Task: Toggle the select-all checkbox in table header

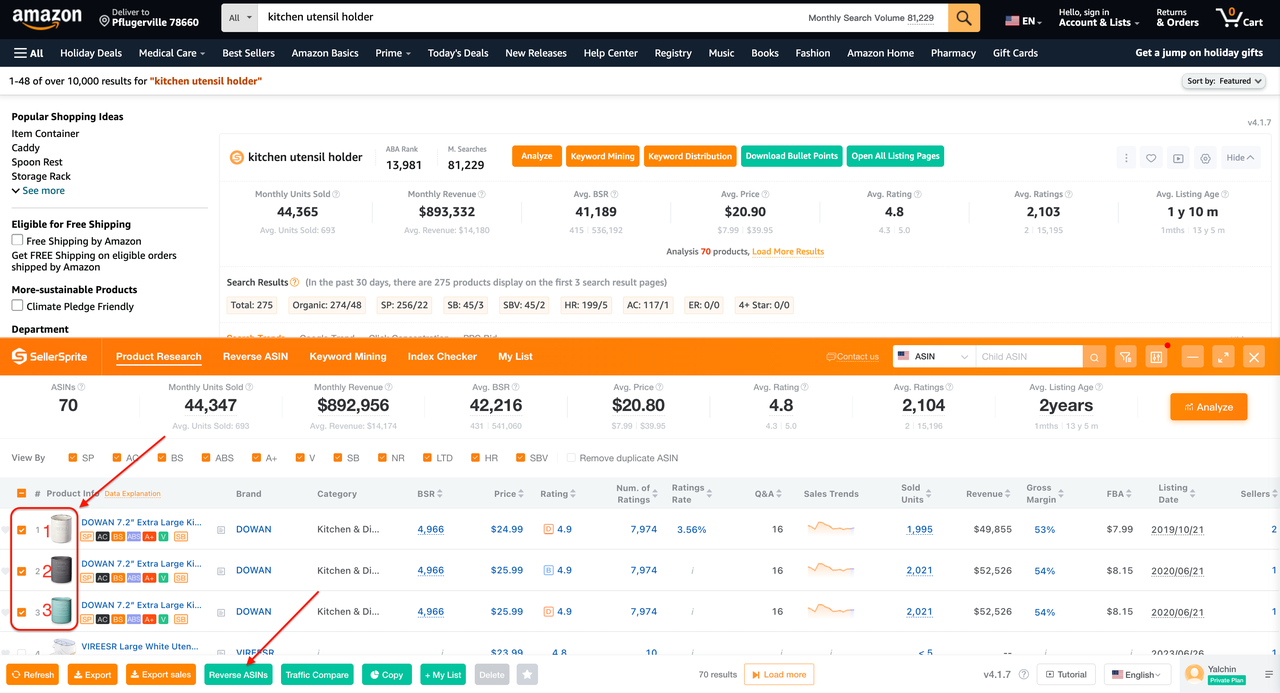Action: click(x=22, y=493)
